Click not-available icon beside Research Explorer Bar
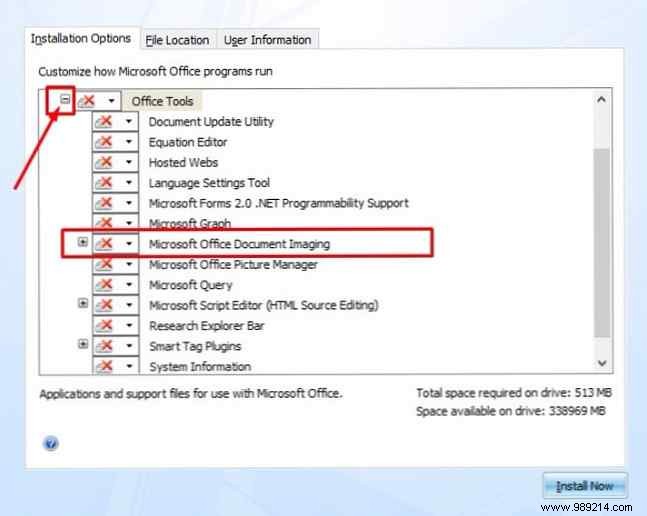This screenshot has height=516, width=647. coord(104,325)
